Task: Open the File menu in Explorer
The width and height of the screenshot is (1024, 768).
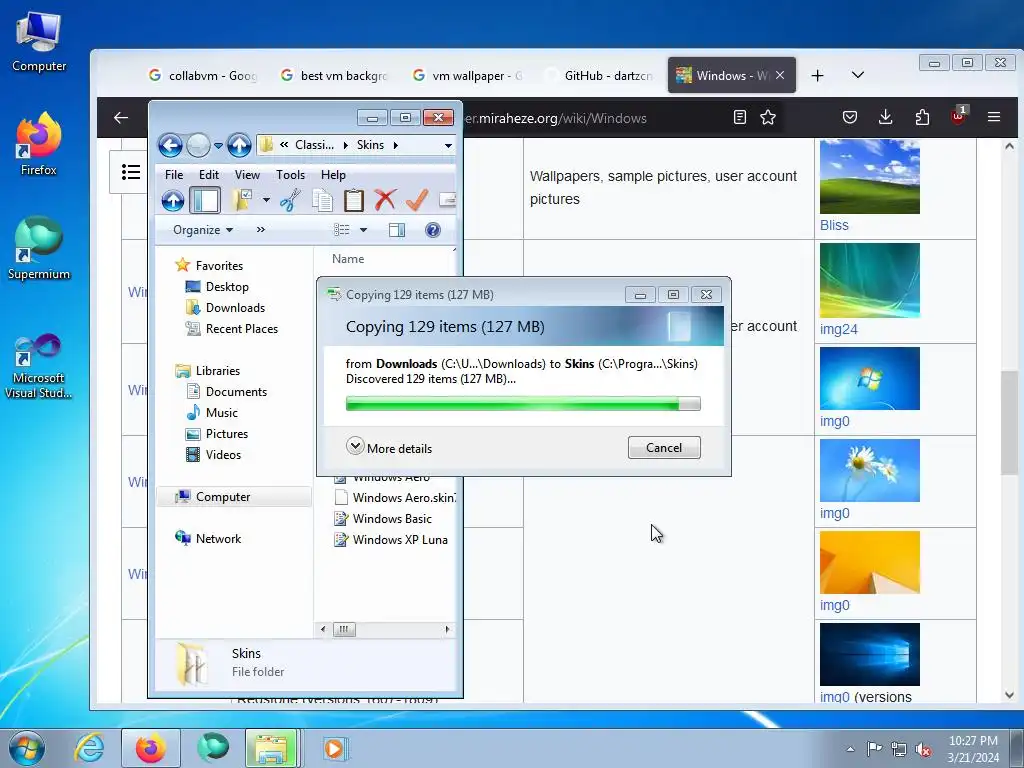Action: (174, 174)
